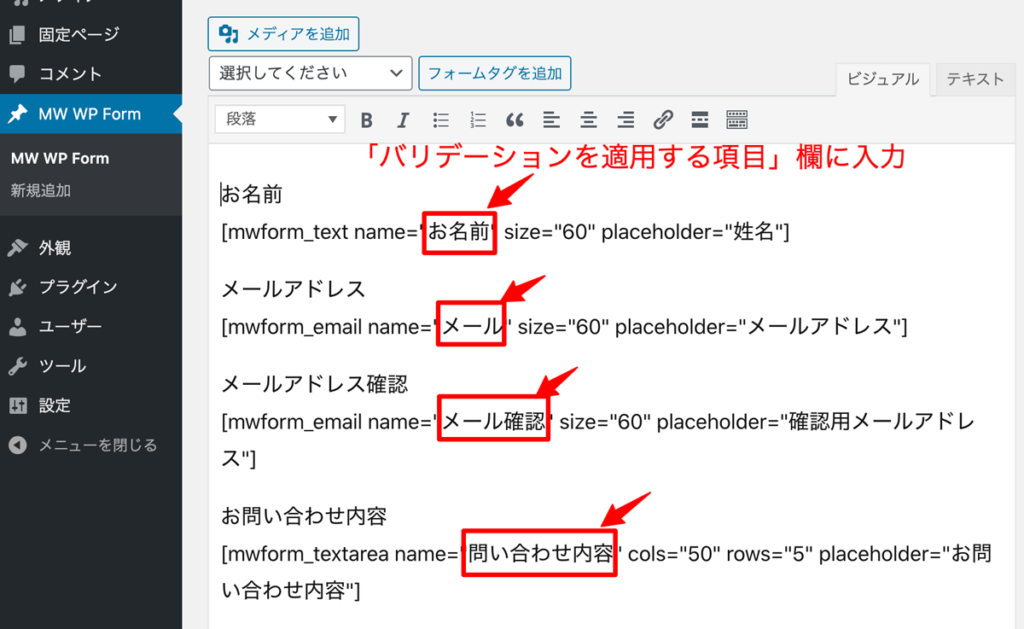1024x629 pixels.
Task: Insert a bulleted list
Action: [x=441, y=120]
